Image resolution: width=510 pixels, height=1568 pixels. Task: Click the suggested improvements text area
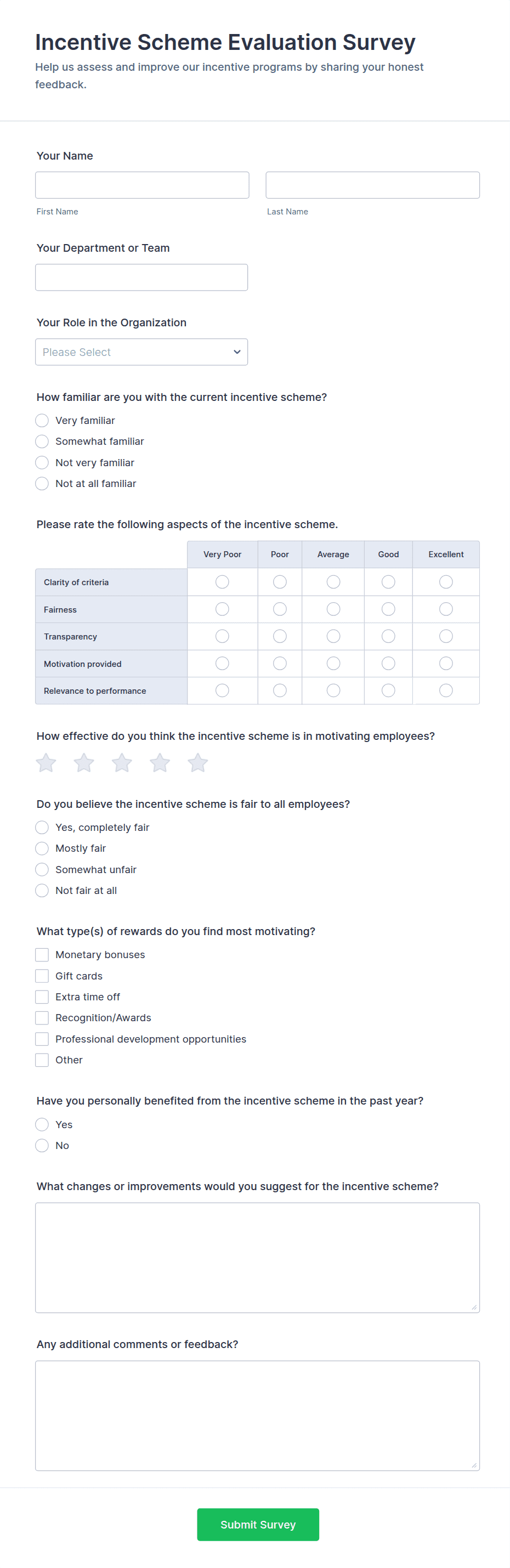(257, 1258)
